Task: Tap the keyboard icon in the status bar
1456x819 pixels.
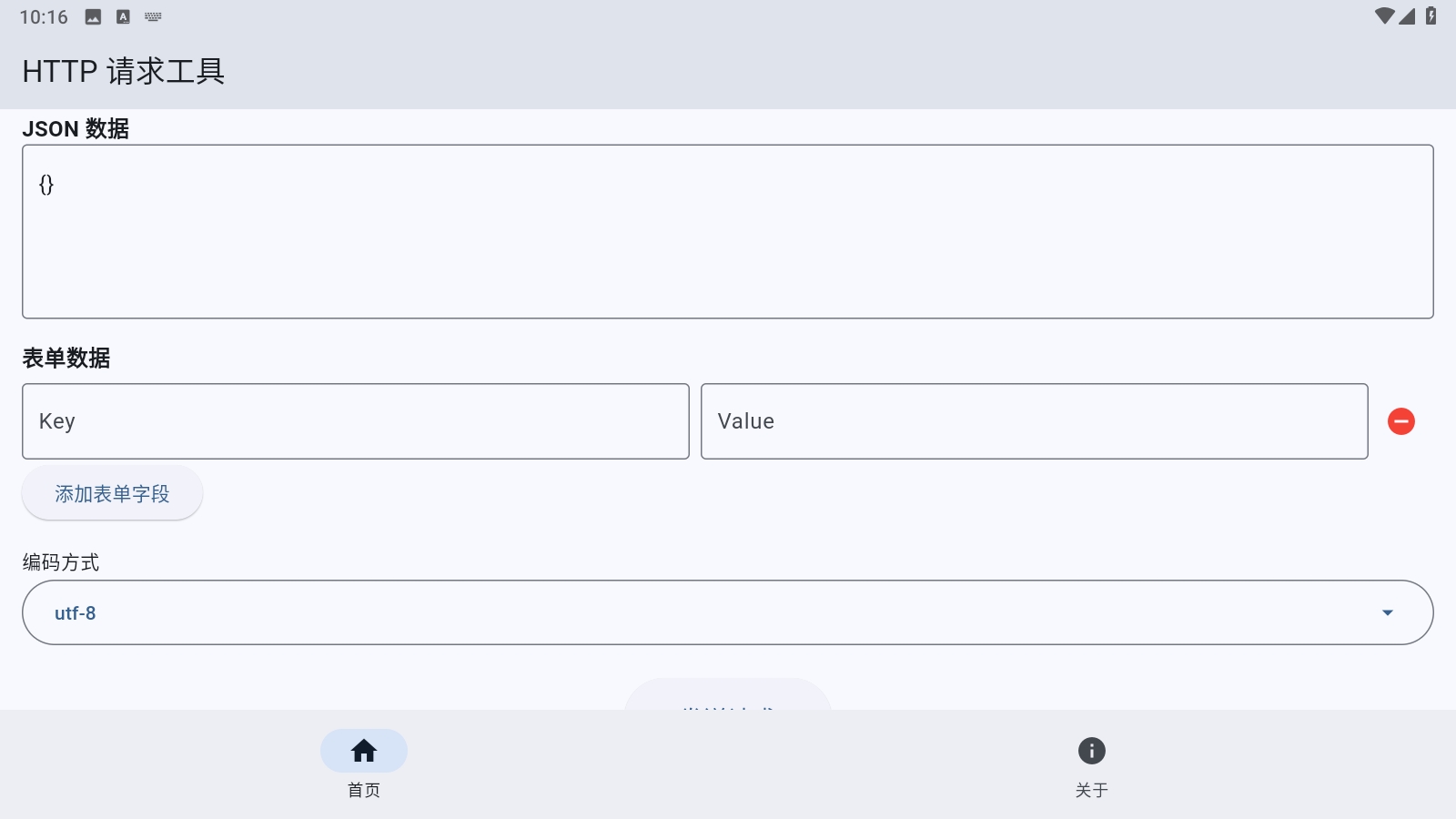Action: click(x=153, y=17)
